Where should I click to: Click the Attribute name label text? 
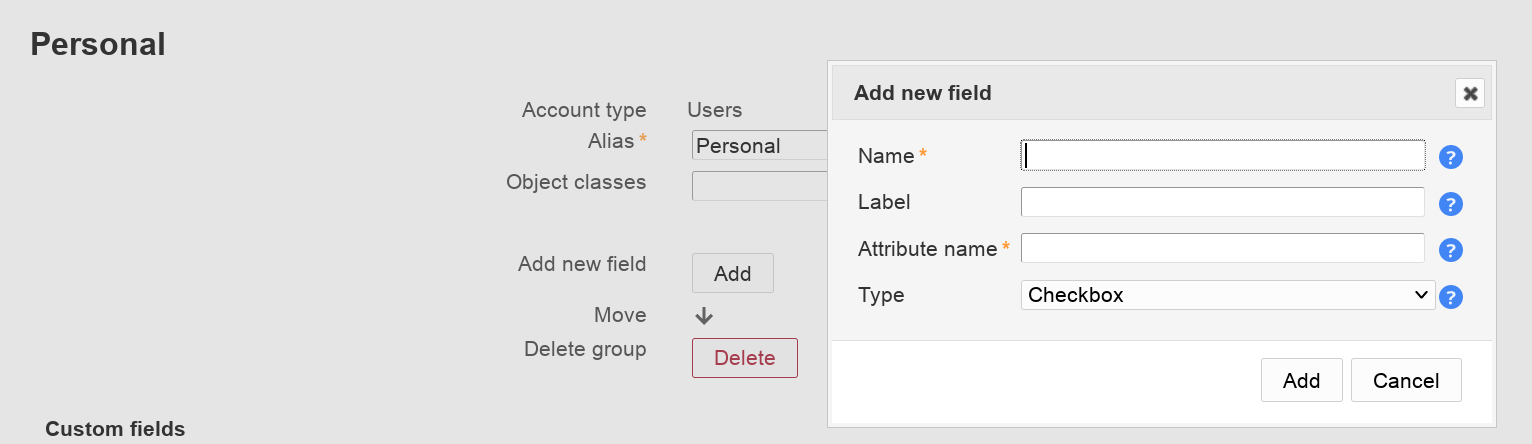[927, 249]
